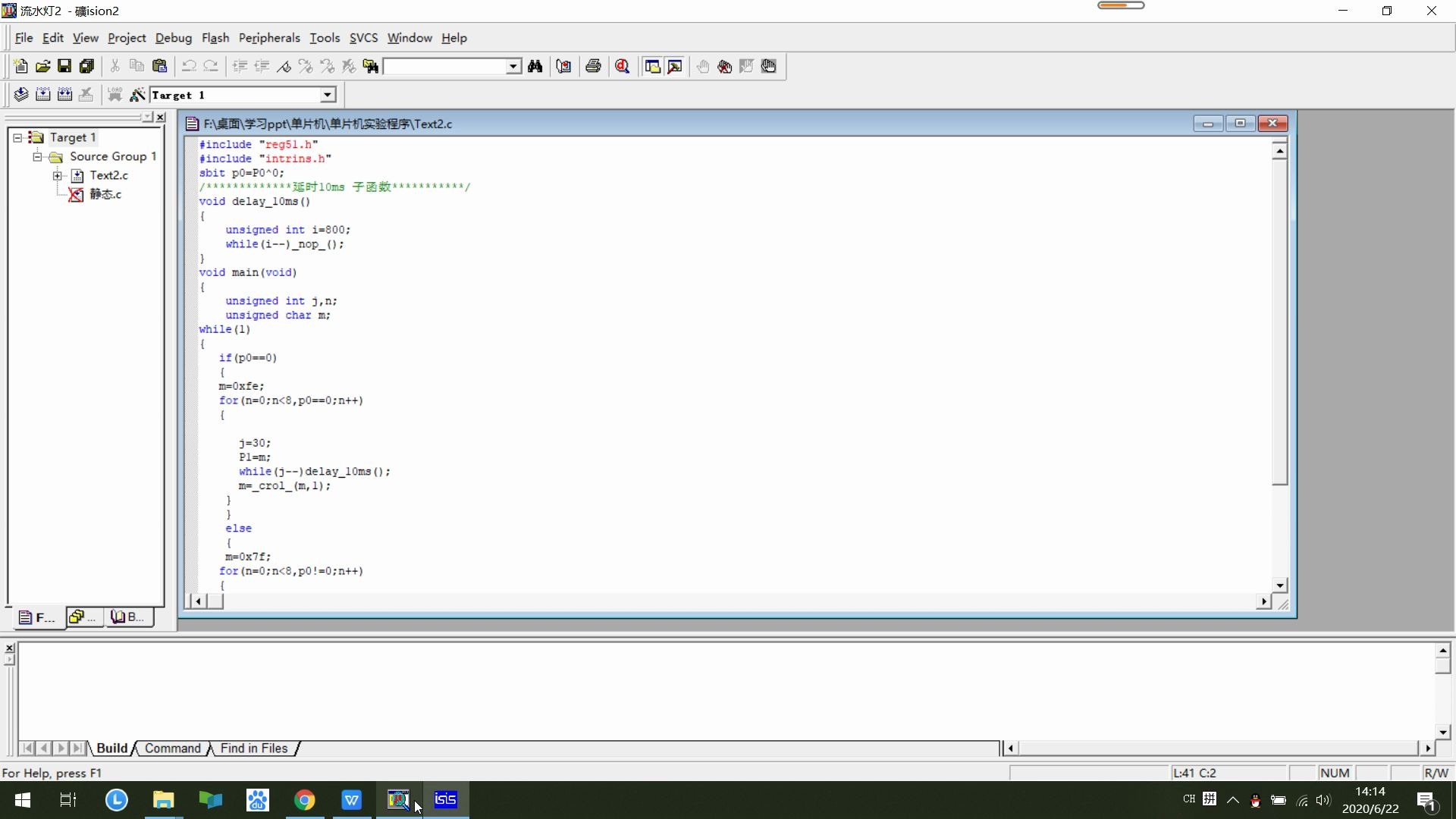The height and width of the screenshot is (819, 1456).
Task: Switch to the Find in Files tab
Action: pyautogui.click(x=254, y=748)
